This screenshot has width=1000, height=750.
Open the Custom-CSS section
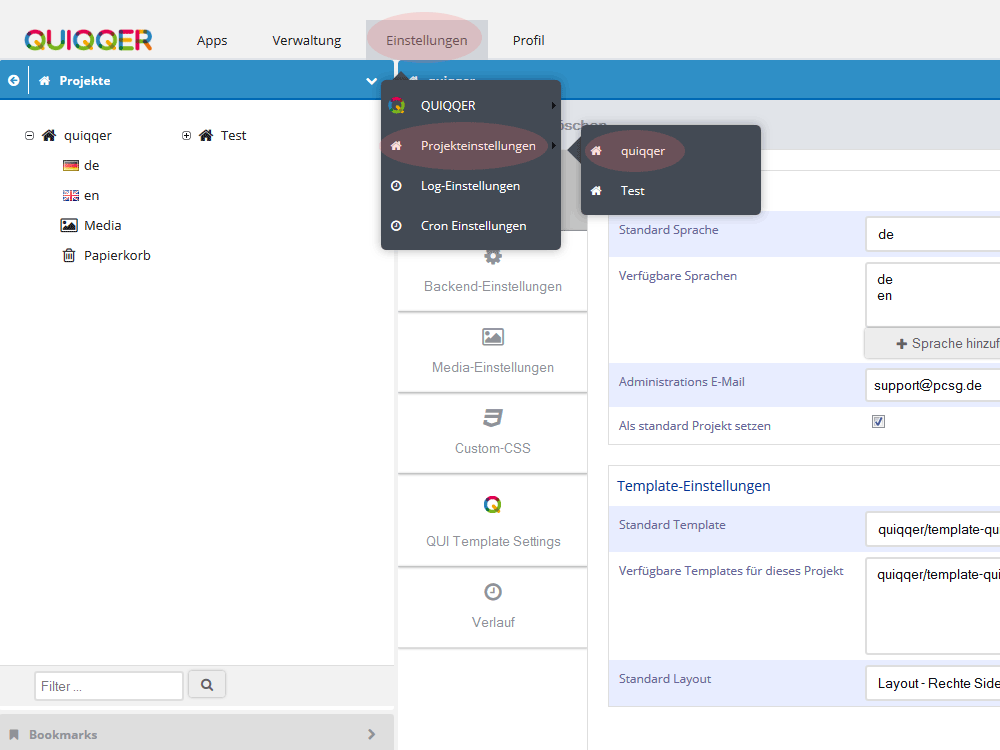(x=492, y=433)
